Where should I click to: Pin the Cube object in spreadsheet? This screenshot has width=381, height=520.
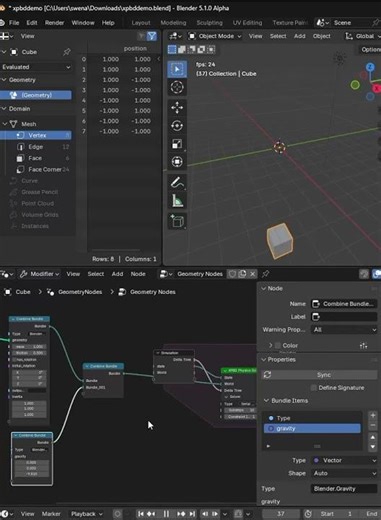(66, 52)
